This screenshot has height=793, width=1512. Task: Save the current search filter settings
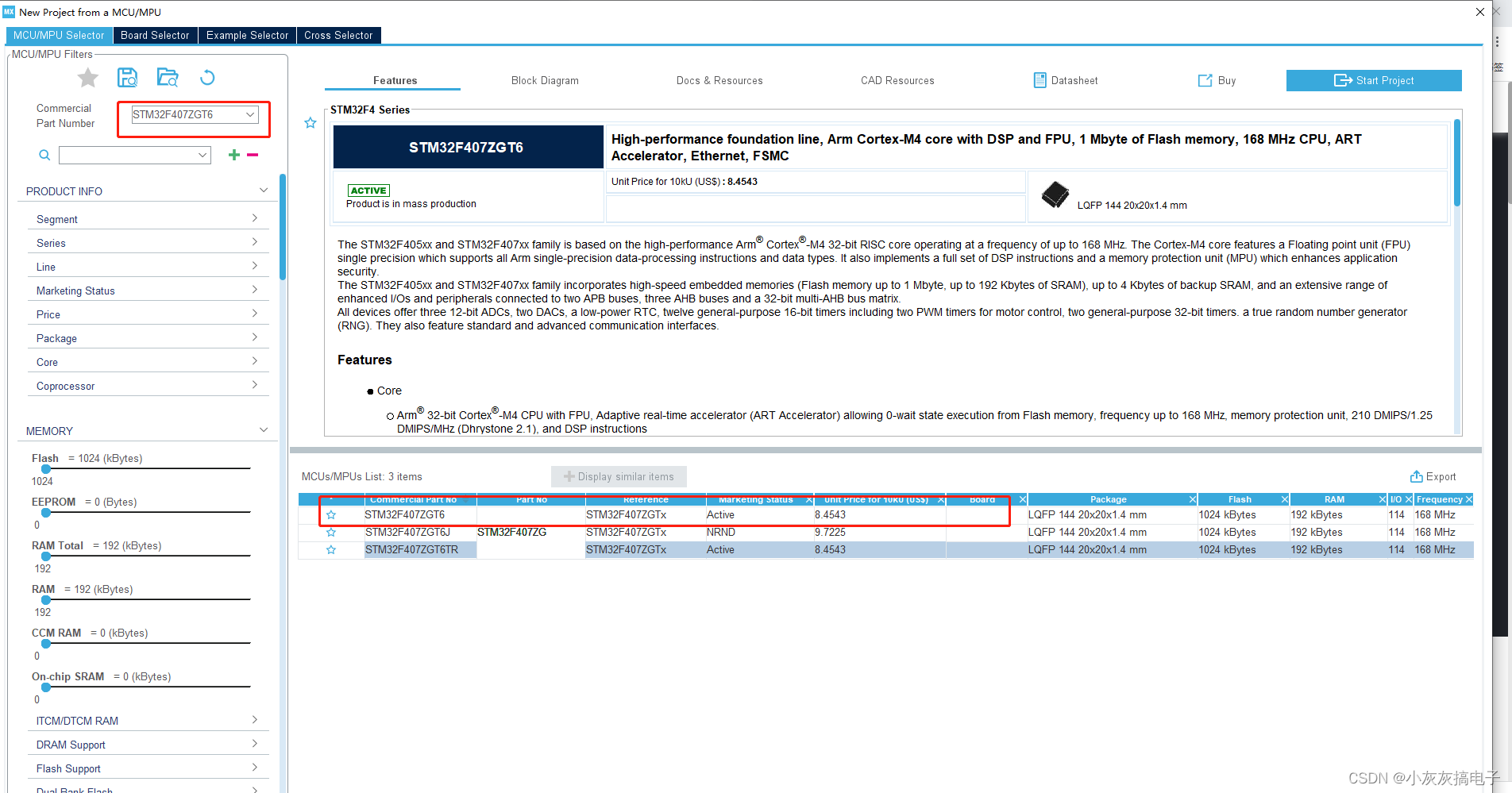(x=127, y=78)
